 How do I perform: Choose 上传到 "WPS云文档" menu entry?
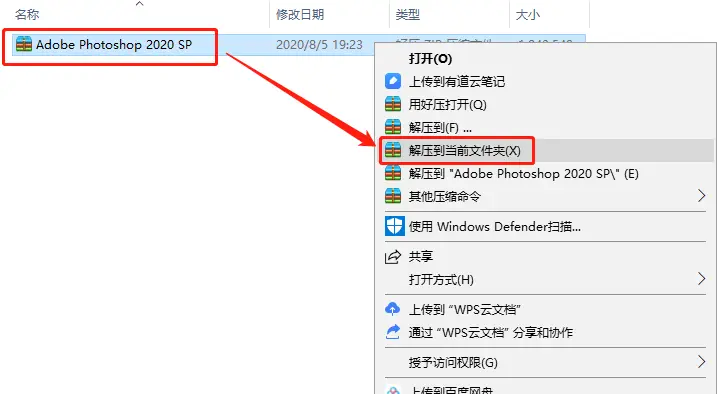pyautogui.click(x=465, y=309)
